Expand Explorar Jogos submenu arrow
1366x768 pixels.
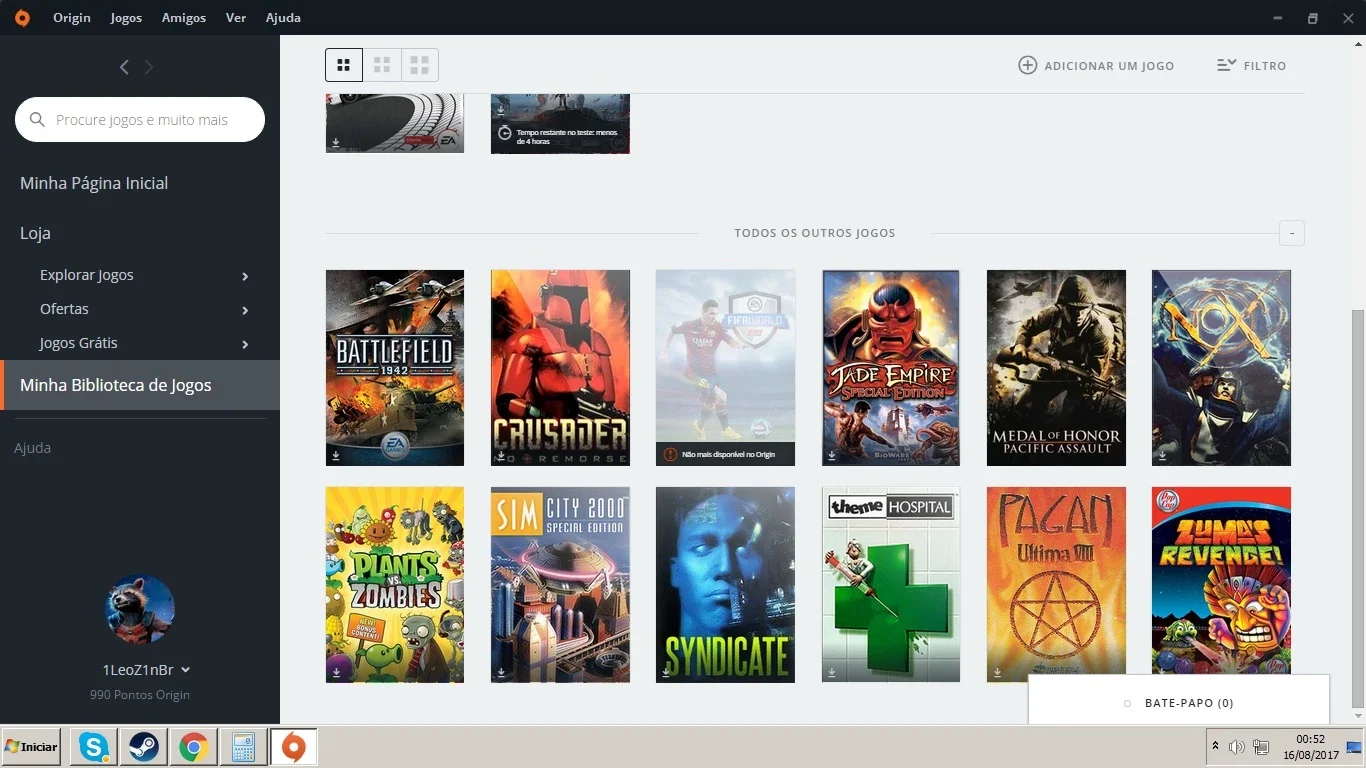pos(245,276)
